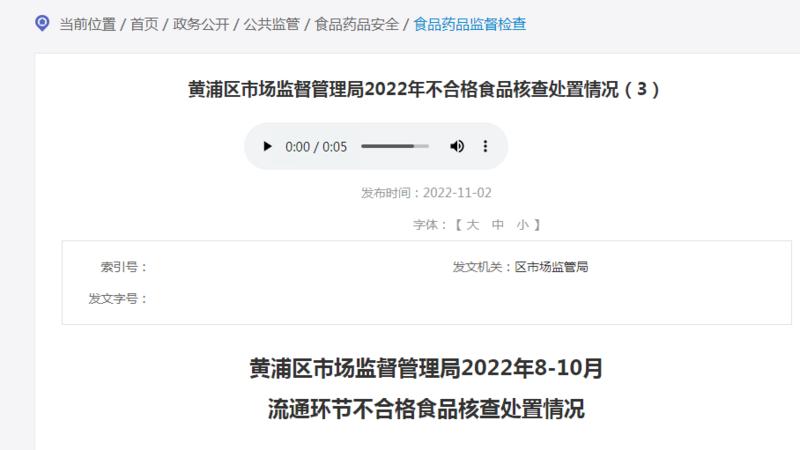Open 公共监管 breadcrumb link
The image size is (800, 450).
271,24
